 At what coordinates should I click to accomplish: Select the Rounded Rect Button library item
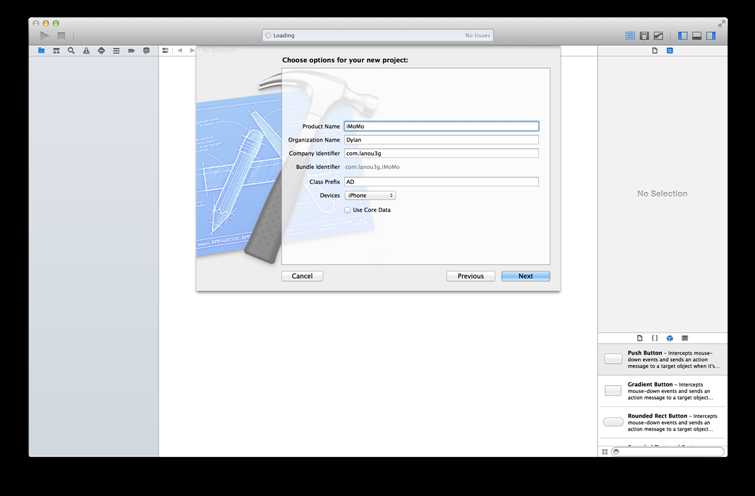point(663,422)
